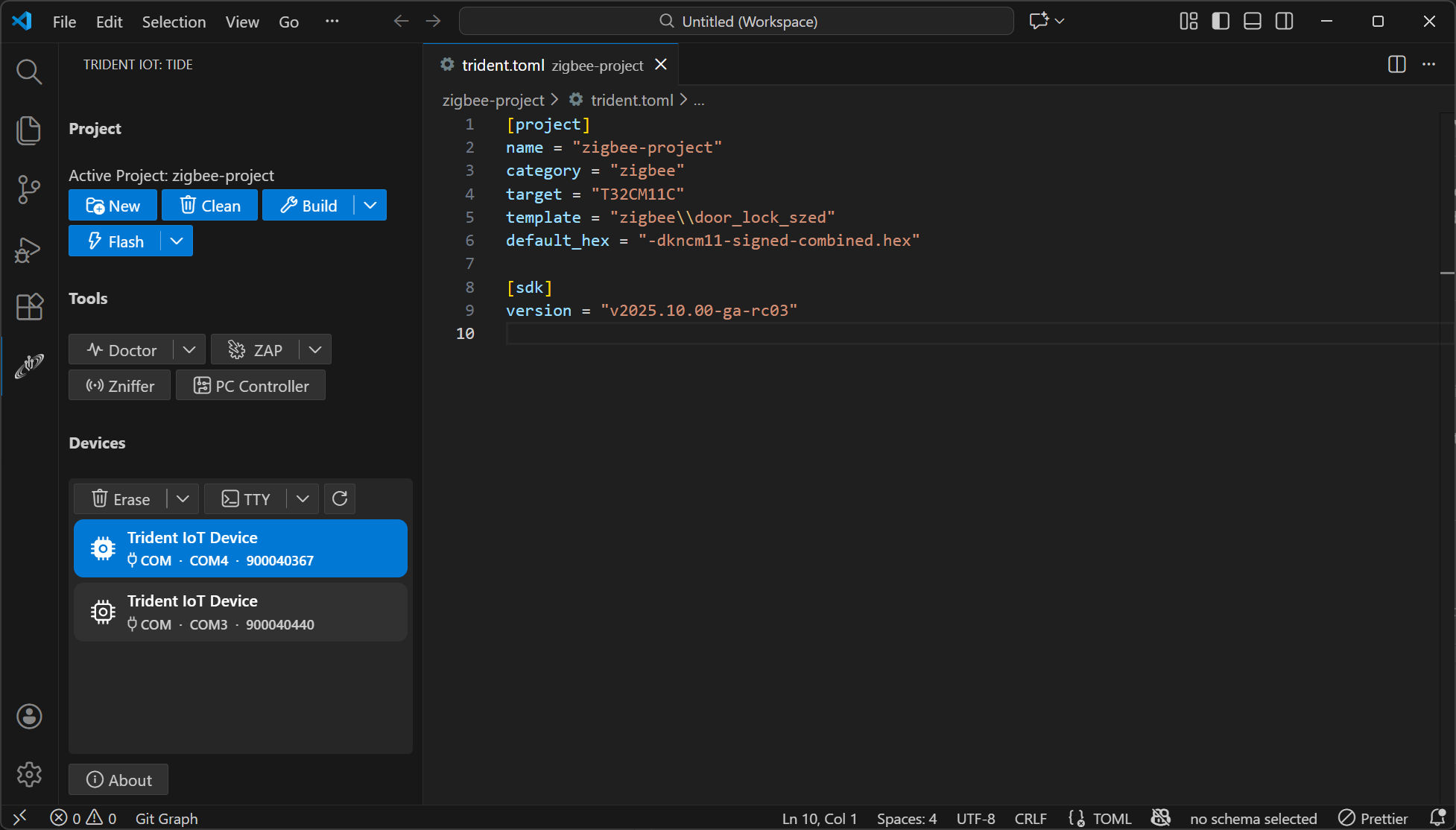This screenshot has width=1456, height=830.
Task: Select the Trident IoT TIDE sidebar icon
Action: pyautogui.click(x=29, y=366)
